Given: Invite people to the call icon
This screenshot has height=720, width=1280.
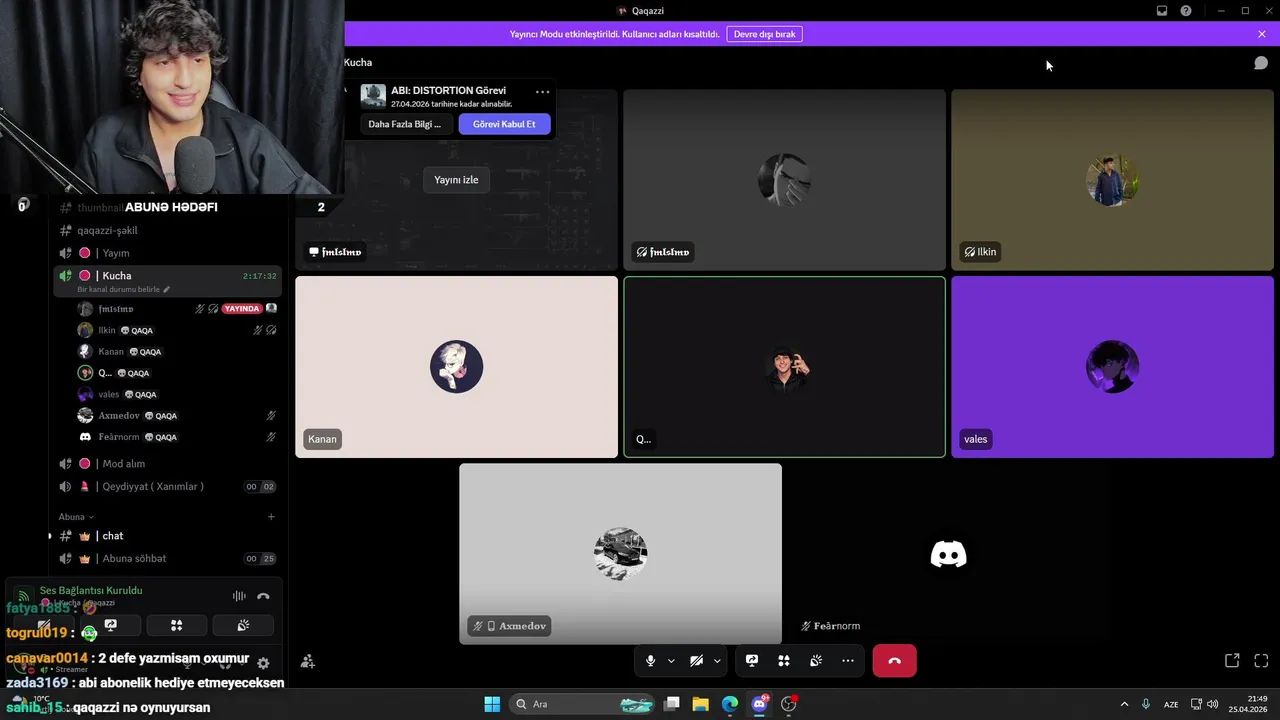Looking at the screenshot, I should 308,661.
